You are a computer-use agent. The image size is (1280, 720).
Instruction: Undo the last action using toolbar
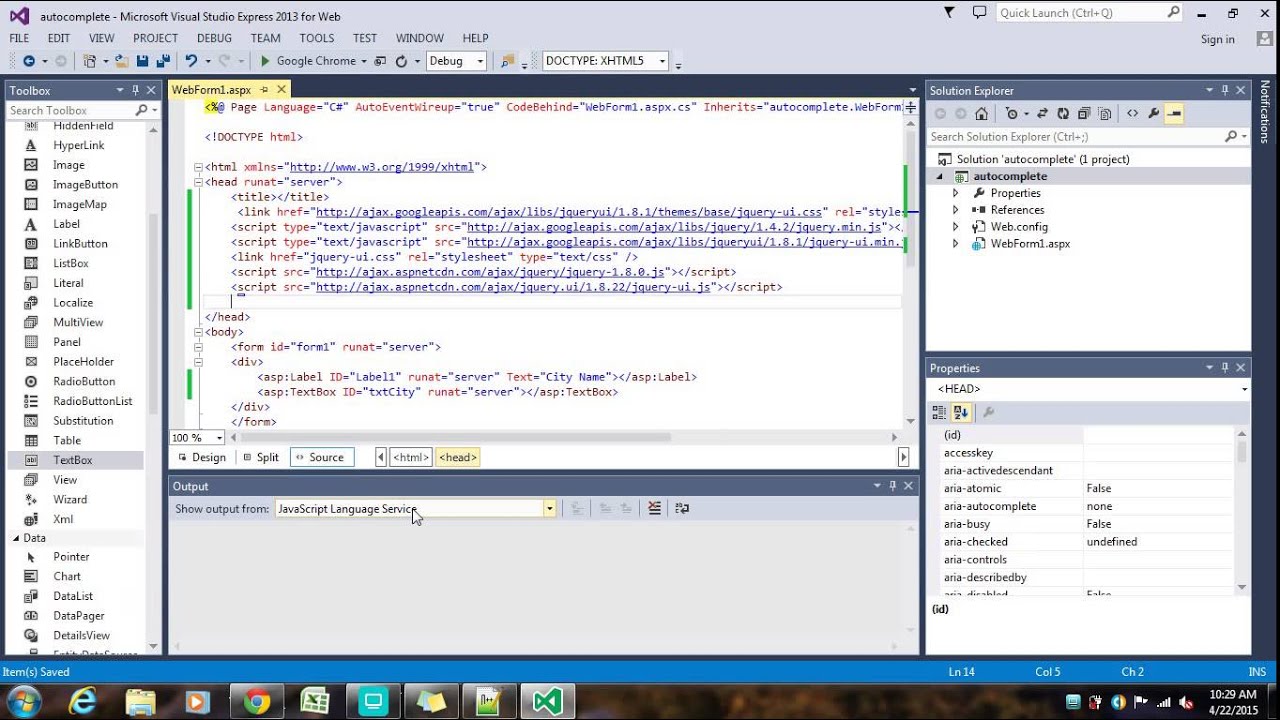pos(191,61)
